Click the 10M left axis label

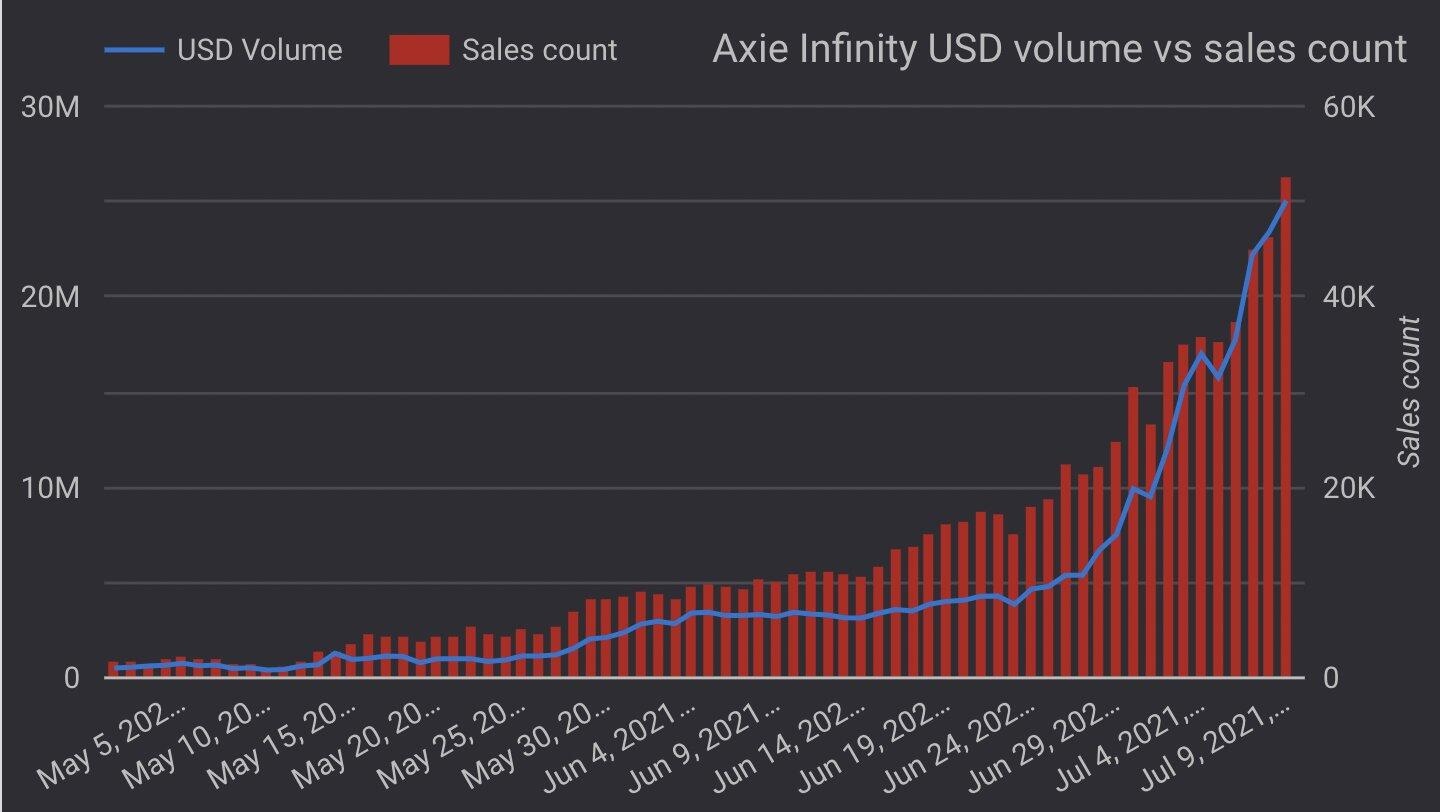point(50,489)
